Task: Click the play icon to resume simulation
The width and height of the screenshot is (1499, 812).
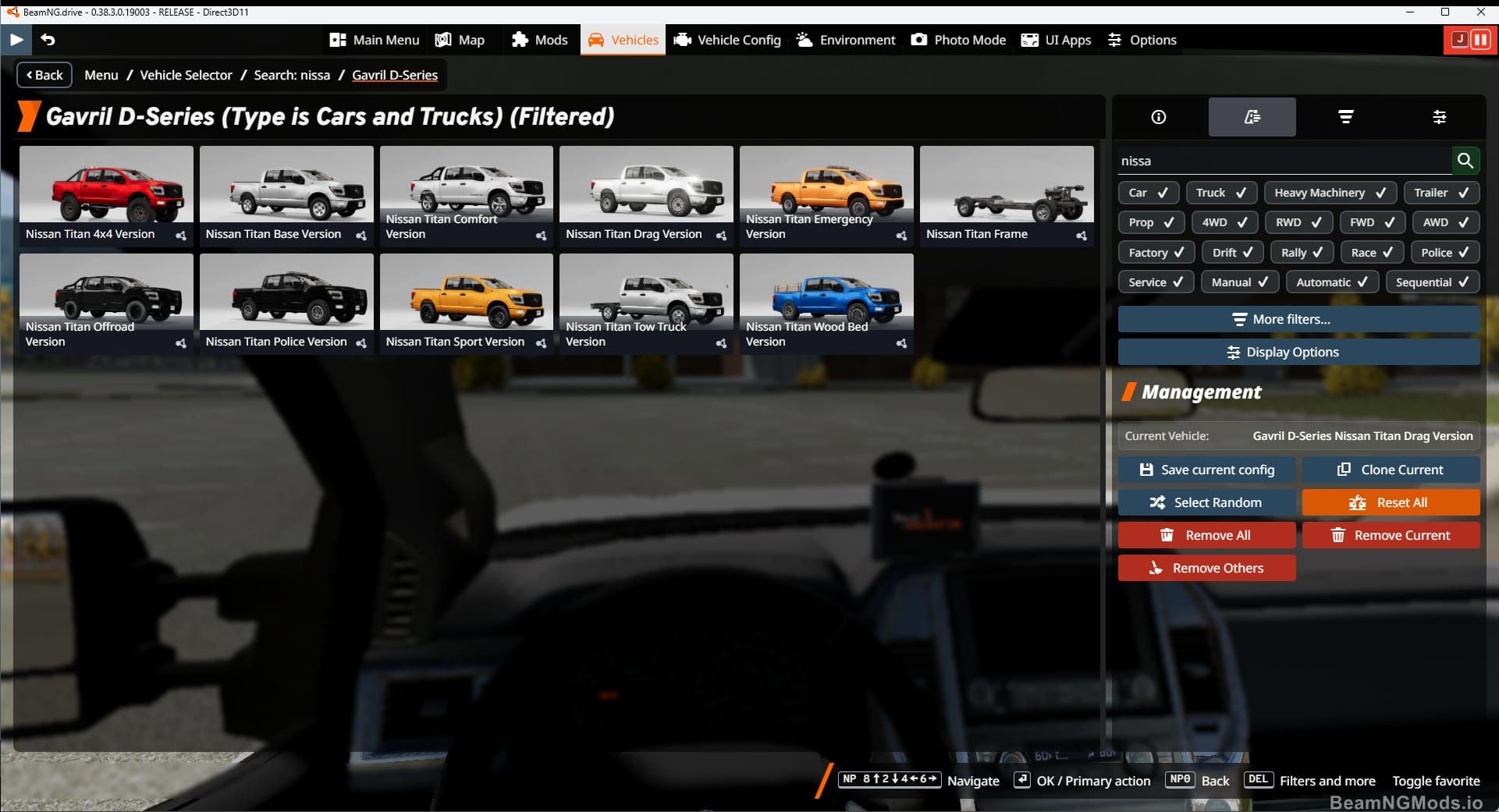Action: coord(16,39)
